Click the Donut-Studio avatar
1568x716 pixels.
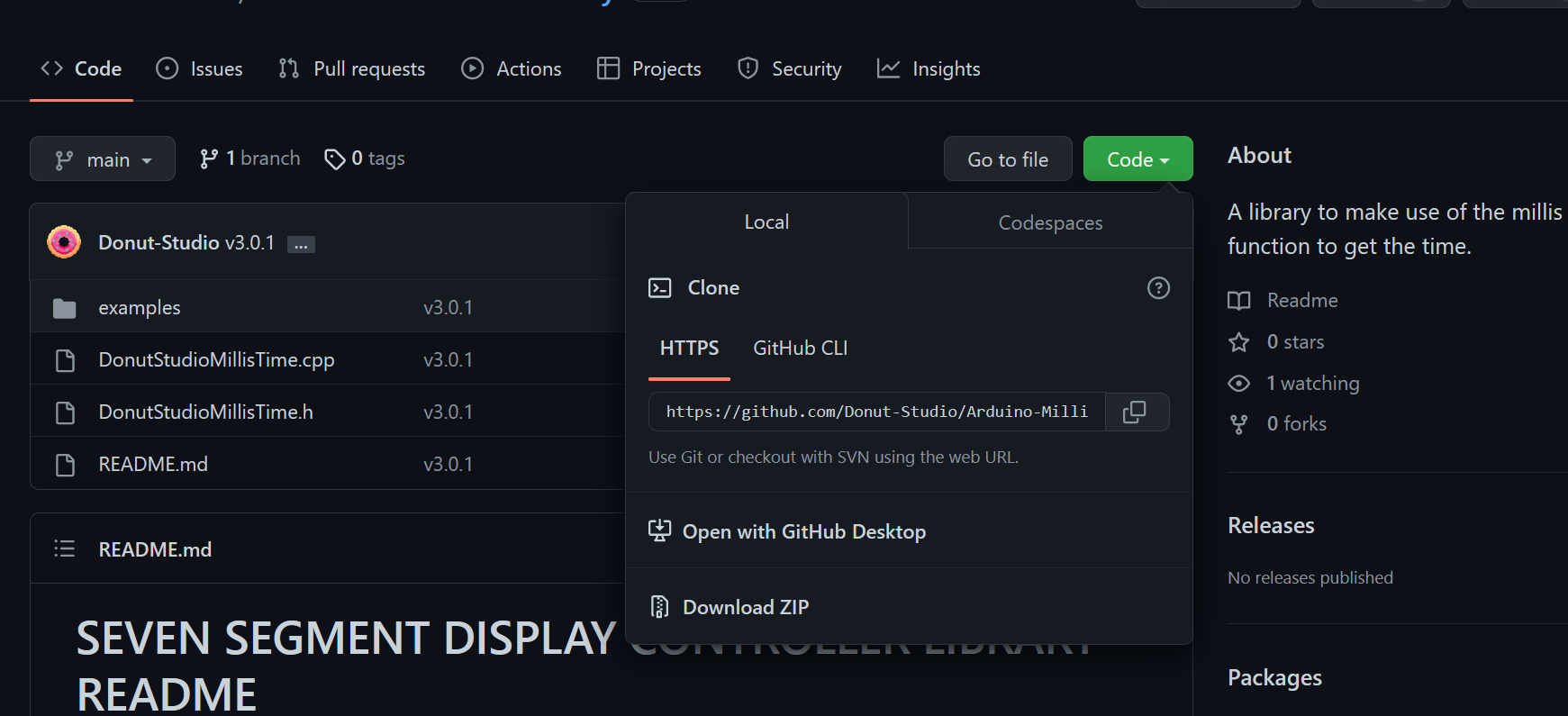[x=64, y=241]
